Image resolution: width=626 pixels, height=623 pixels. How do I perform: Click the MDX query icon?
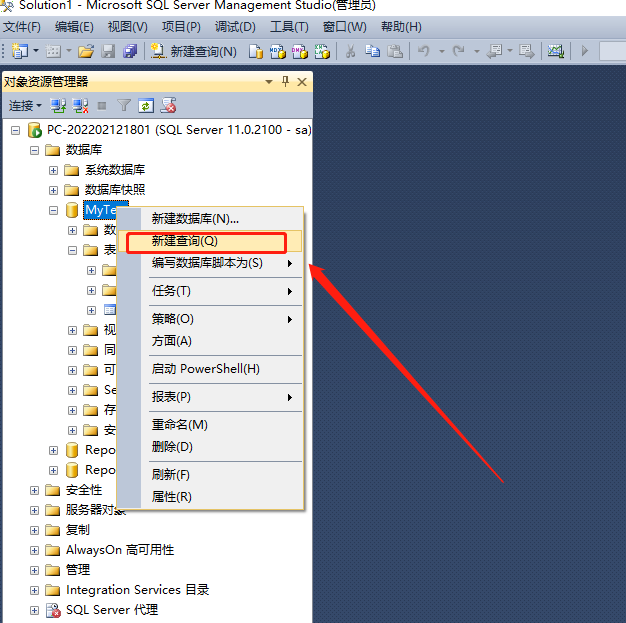click(278, 51)
